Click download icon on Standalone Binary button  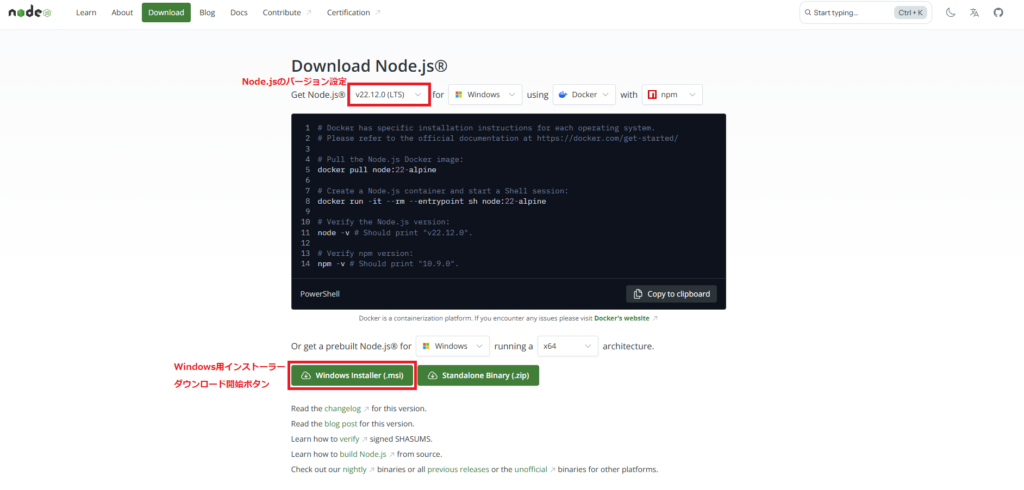click(x=432, y=376)
